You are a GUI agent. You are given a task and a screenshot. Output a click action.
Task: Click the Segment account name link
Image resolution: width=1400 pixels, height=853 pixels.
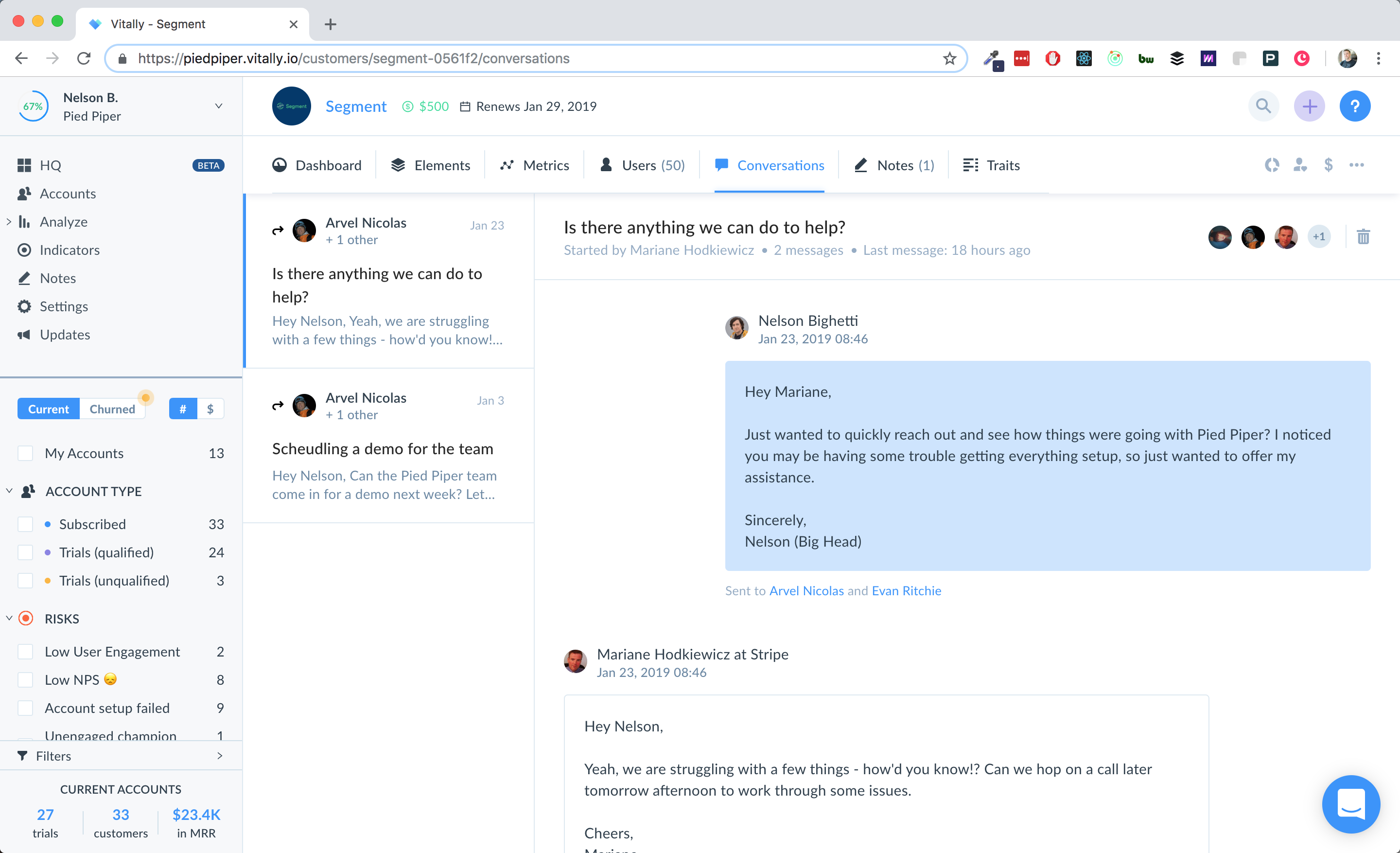pyautogui.click(x=356, y=107)
